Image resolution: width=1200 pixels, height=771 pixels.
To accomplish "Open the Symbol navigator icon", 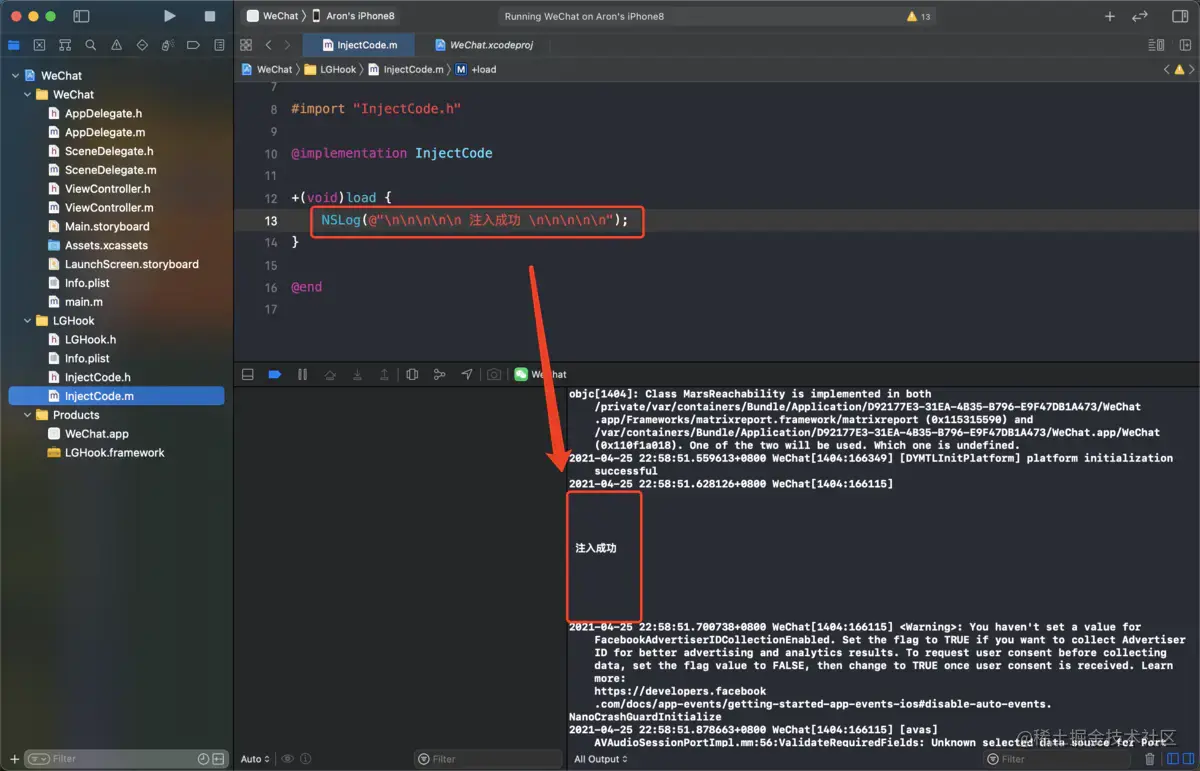I will click(65, 45).
